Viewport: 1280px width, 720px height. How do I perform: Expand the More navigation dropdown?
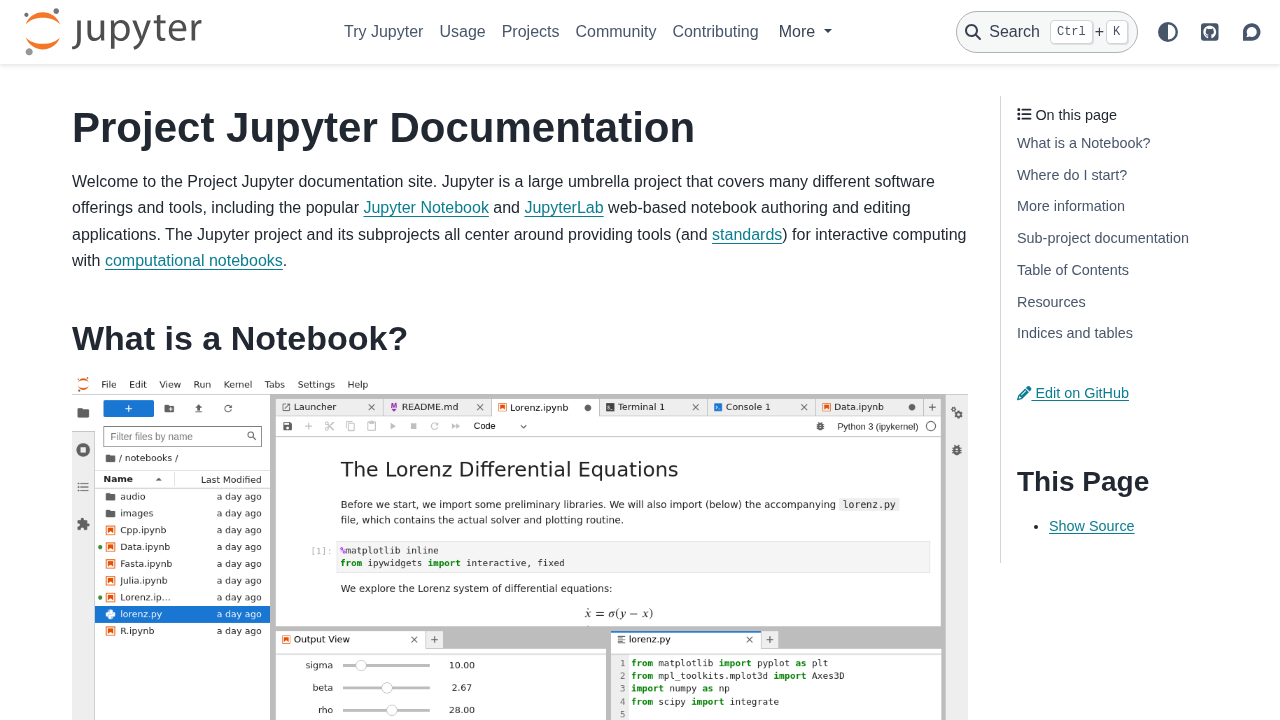tap(805, 32)
